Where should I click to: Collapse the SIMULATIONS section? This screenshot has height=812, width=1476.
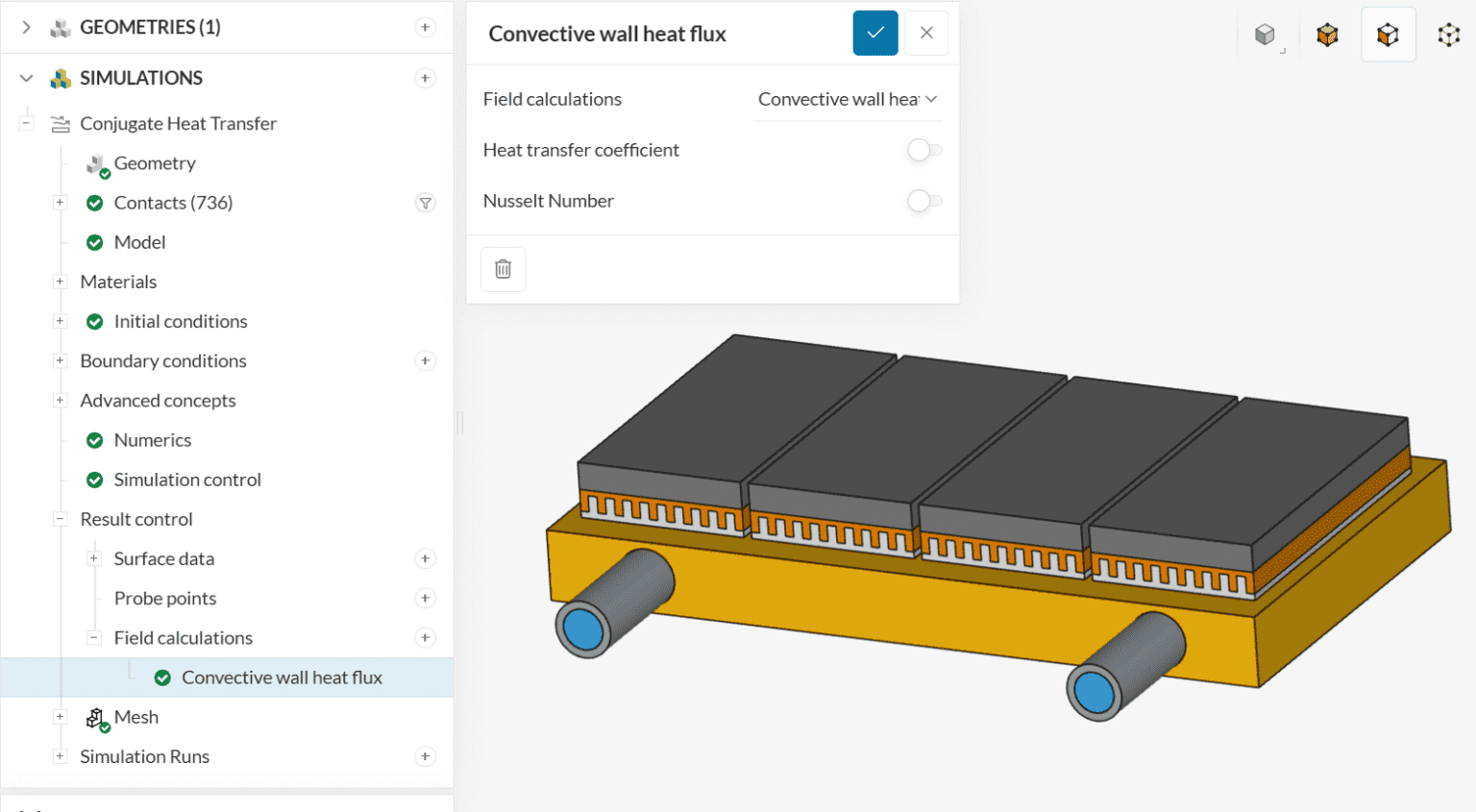coord(26,78)
